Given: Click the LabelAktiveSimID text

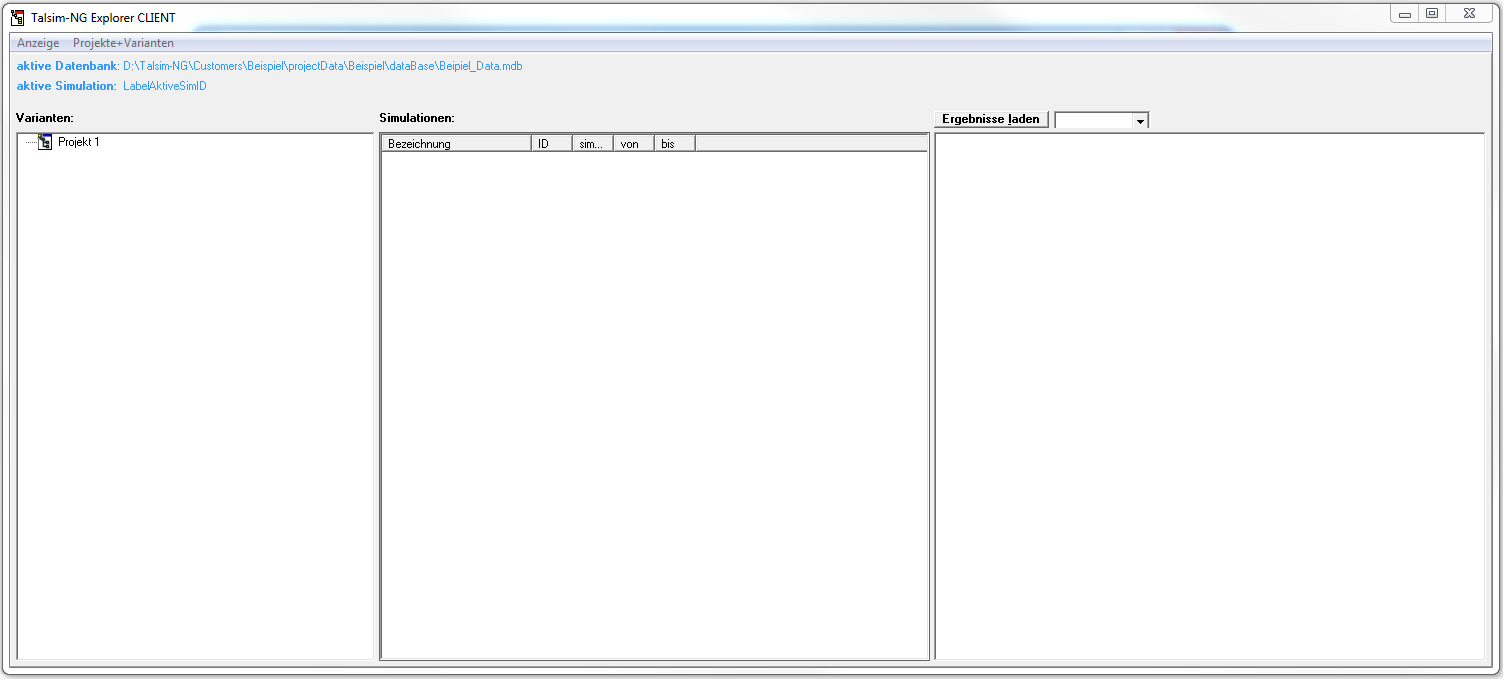Looking at the screenshot, I should (x=164, y=86).
